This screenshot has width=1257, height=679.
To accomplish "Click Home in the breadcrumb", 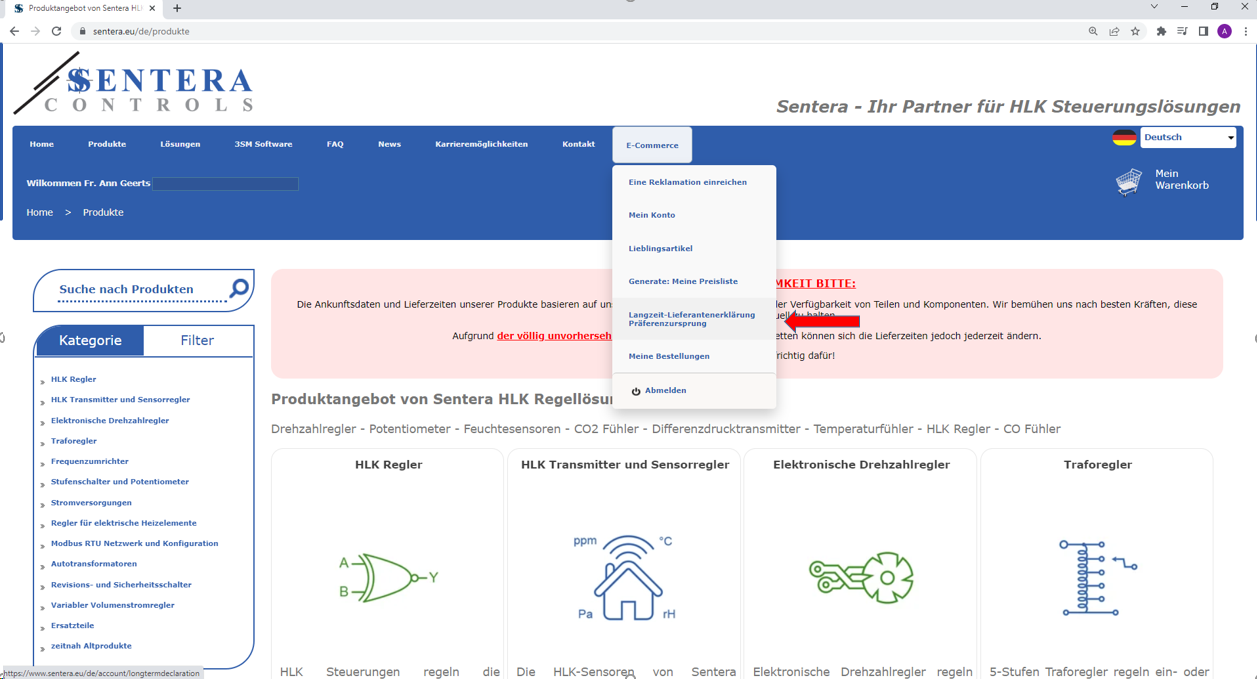I will pyautogui.click(x=40, y=212).
